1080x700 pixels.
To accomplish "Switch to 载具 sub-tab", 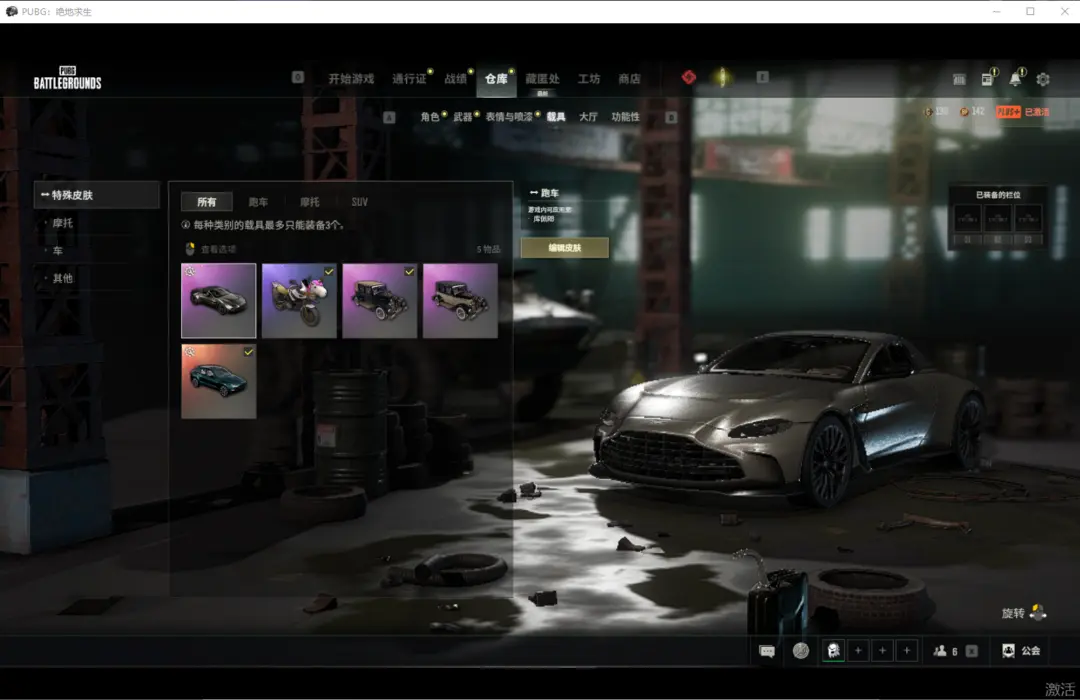I will point(556,116).
